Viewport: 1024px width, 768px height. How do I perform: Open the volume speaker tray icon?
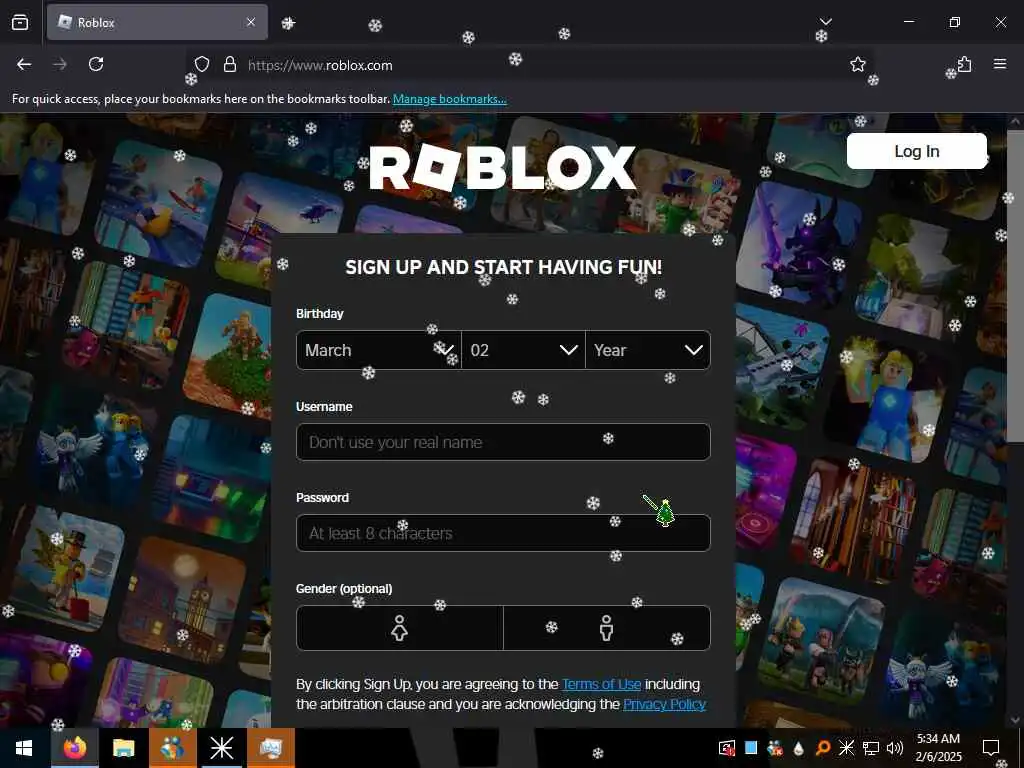click(895, 748)
